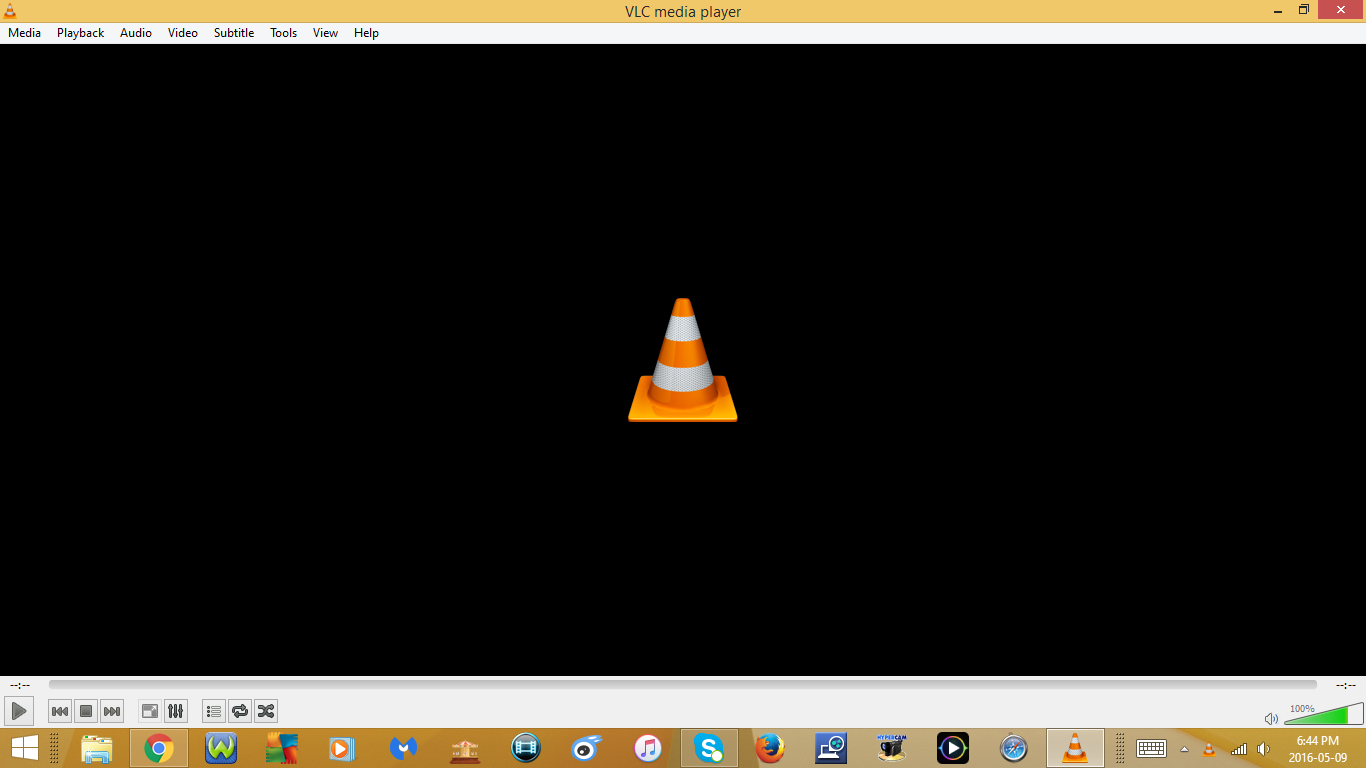
Task: Open Malwarebytes taskbar icon
Action: point(403,748)
